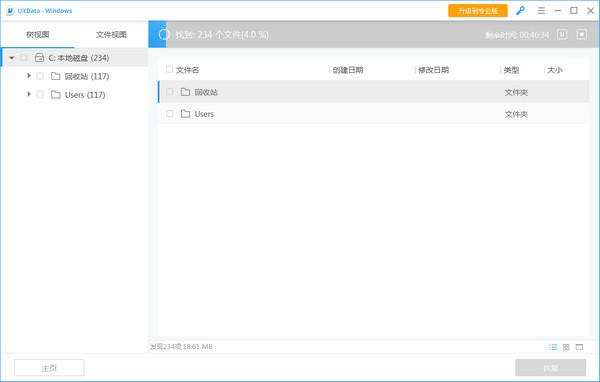Check the Users row checkbox in file list

click(170, 114)
